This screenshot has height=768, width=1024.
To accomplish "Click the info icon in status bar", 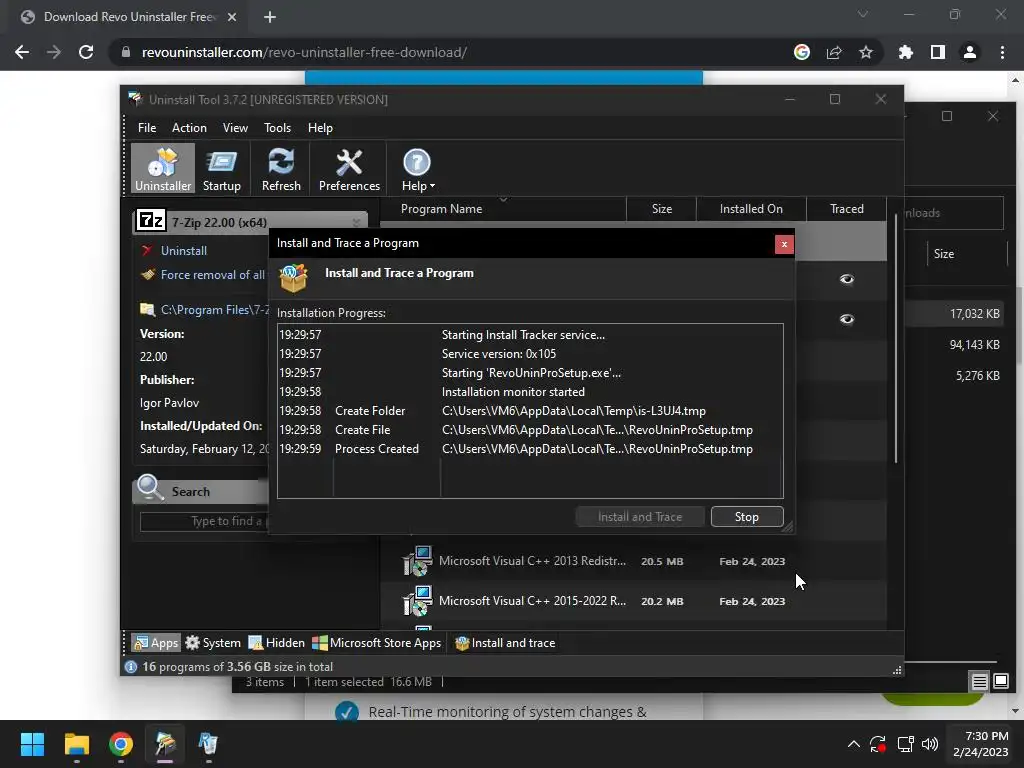I will 131,667.
